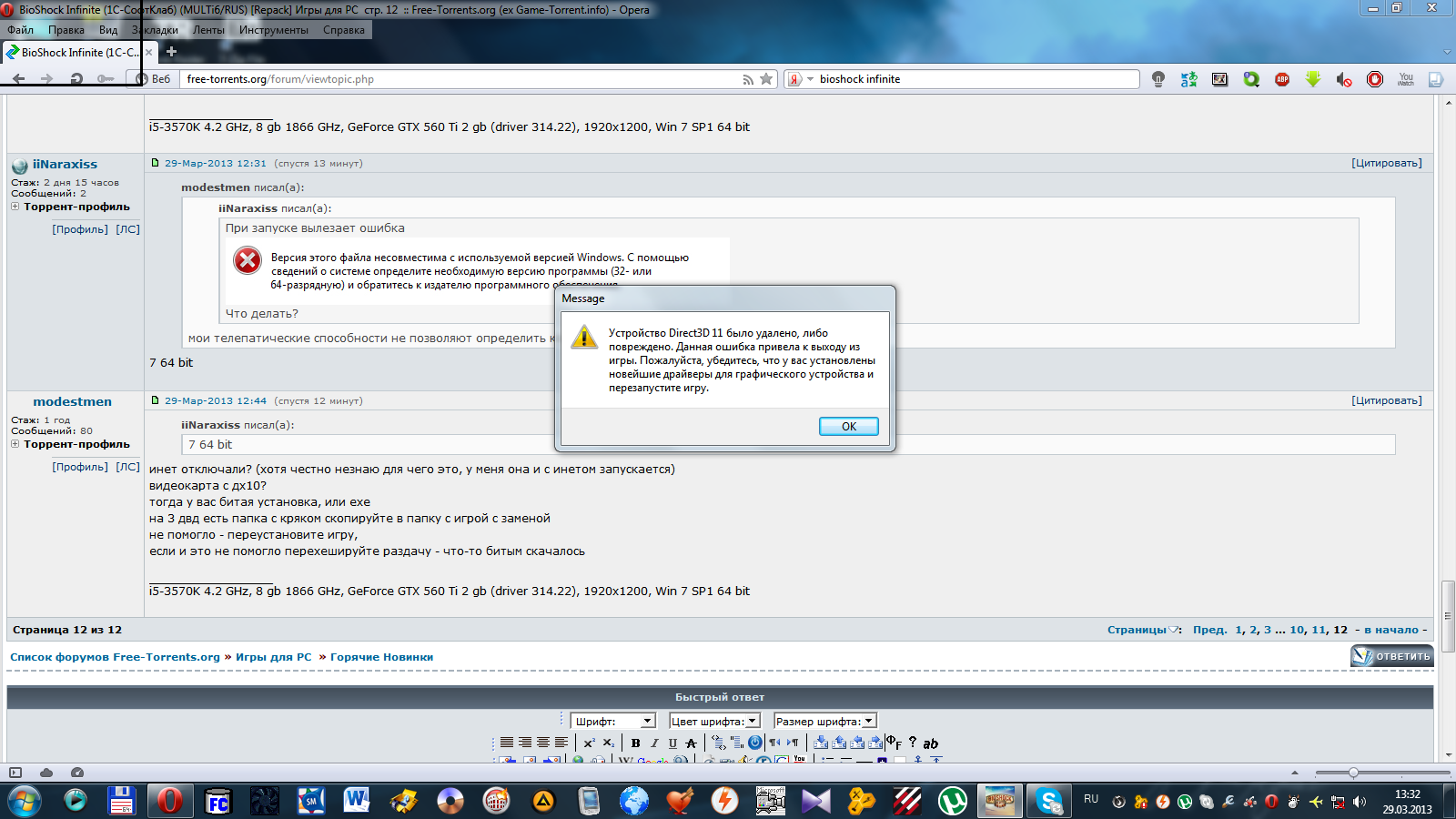Go back to previous page

click(x=18, y=79)
